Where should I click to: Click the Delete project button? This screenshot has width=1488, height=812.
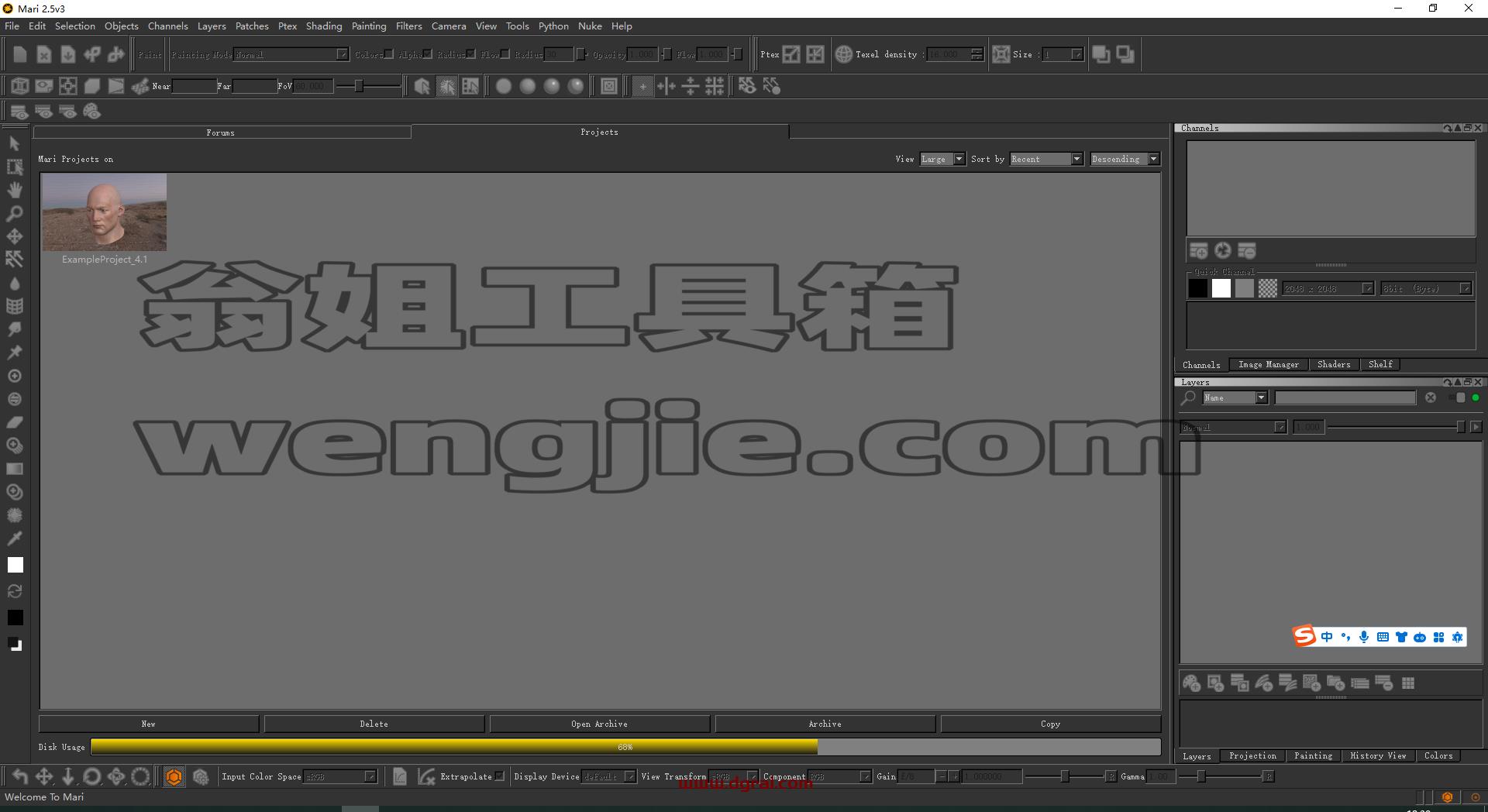click(x=374, y=724)
